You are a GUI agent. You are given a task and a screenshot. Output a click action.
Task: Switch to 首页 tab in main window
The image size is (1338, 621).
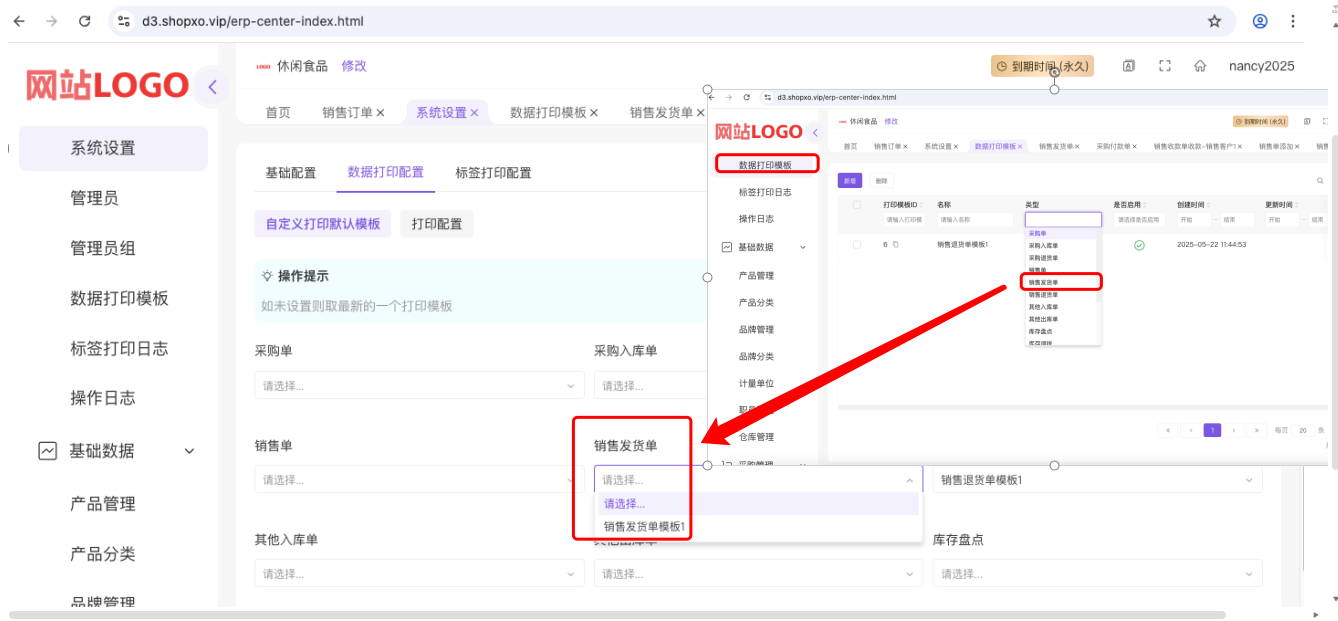pyautogui.click(x=278, y=113)
